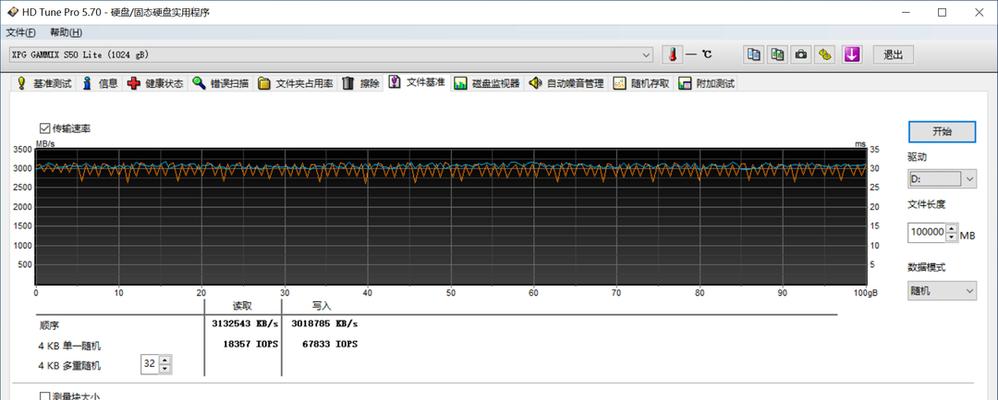Open the 随机存取 random access tab
998x400 pixels.
642,83
